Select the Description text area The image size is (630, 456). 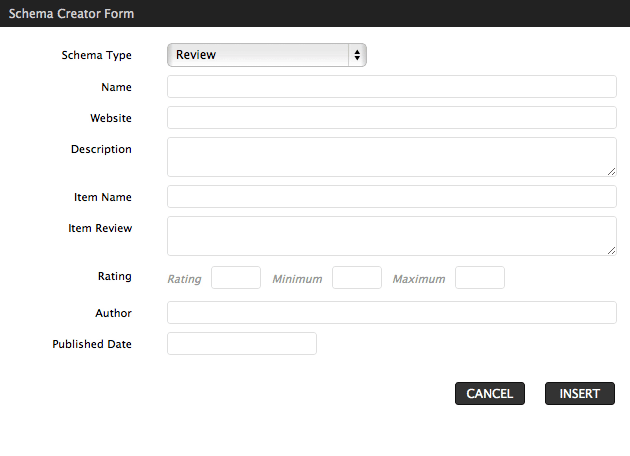(392, 157)
